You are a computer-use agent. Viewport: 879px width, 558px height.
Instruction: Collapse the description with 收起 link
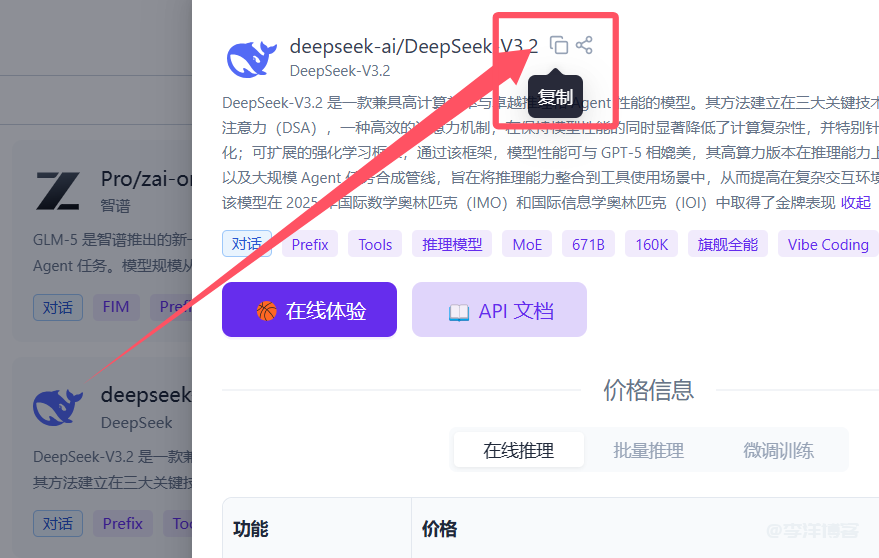click(x=855, y=202)
